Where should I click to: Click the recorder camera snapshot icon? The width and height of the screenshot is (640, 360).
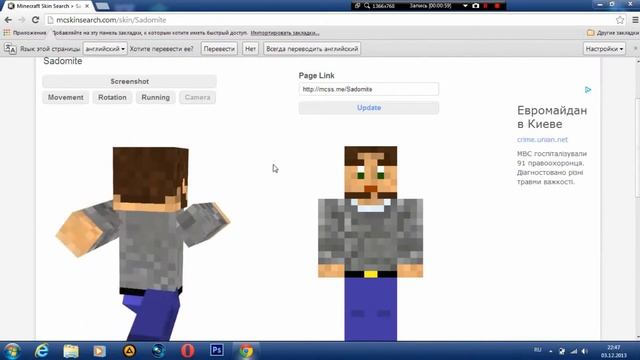point(476,6)
